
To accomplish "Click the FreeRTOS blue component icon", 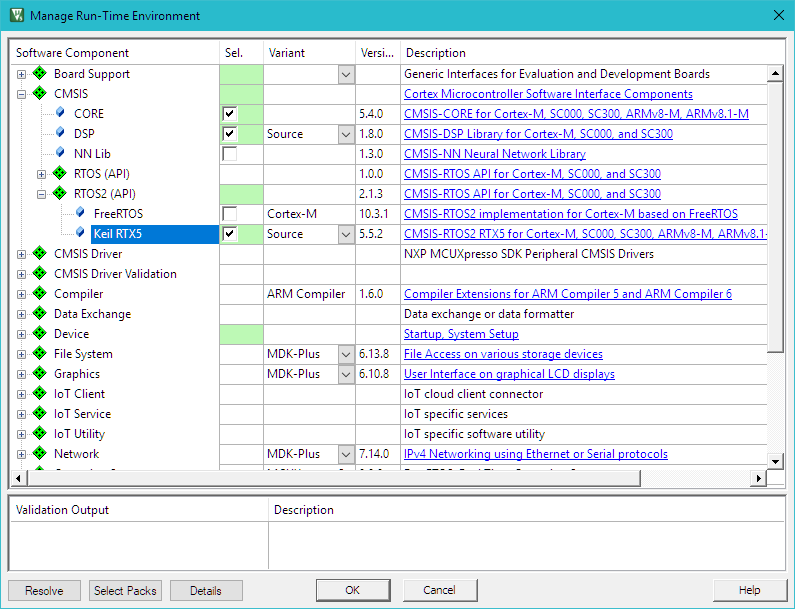I will (x=80, y=212).
